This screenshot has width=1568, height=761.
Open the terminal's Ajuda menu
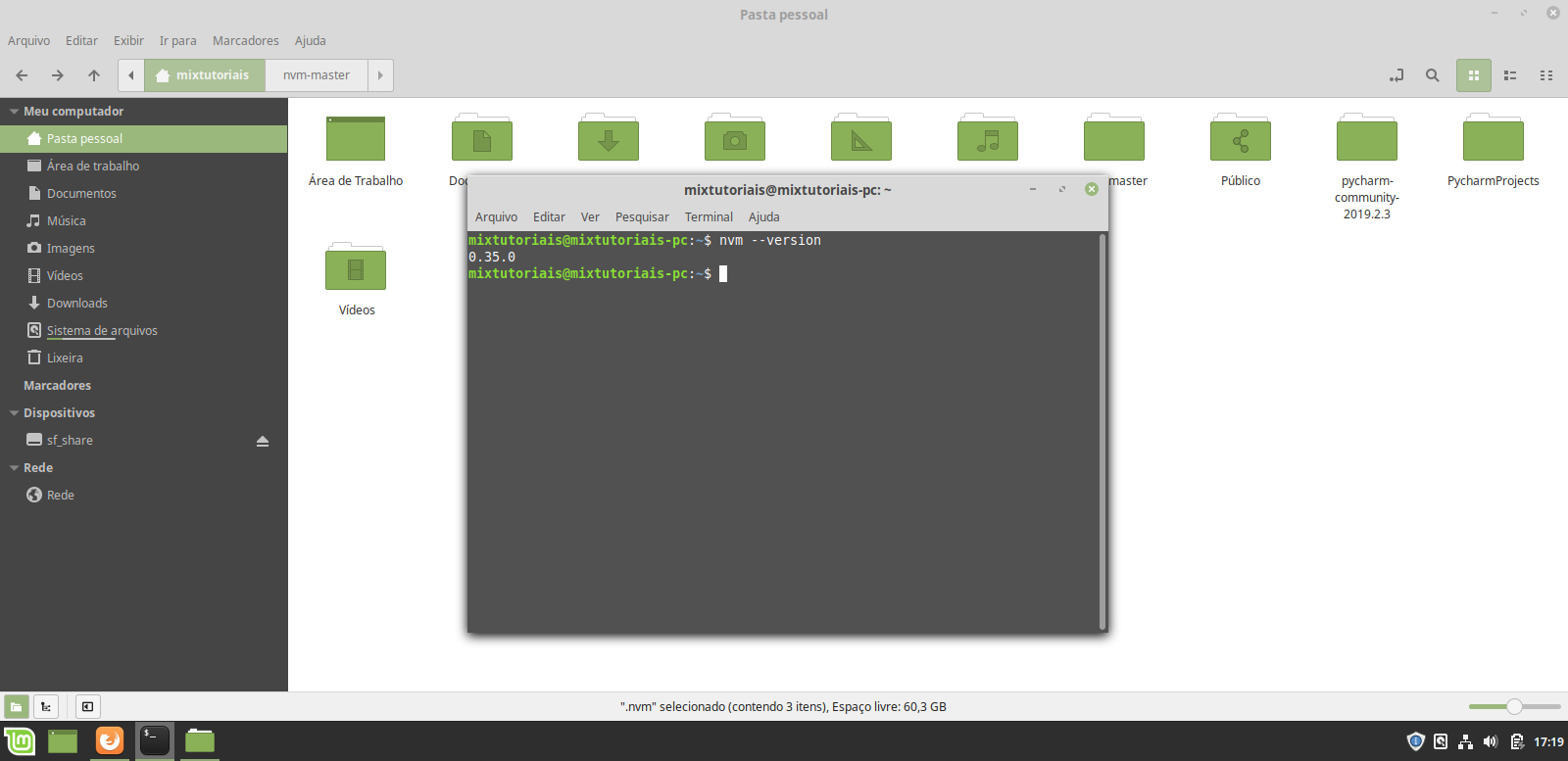click(x=764, y=217)
